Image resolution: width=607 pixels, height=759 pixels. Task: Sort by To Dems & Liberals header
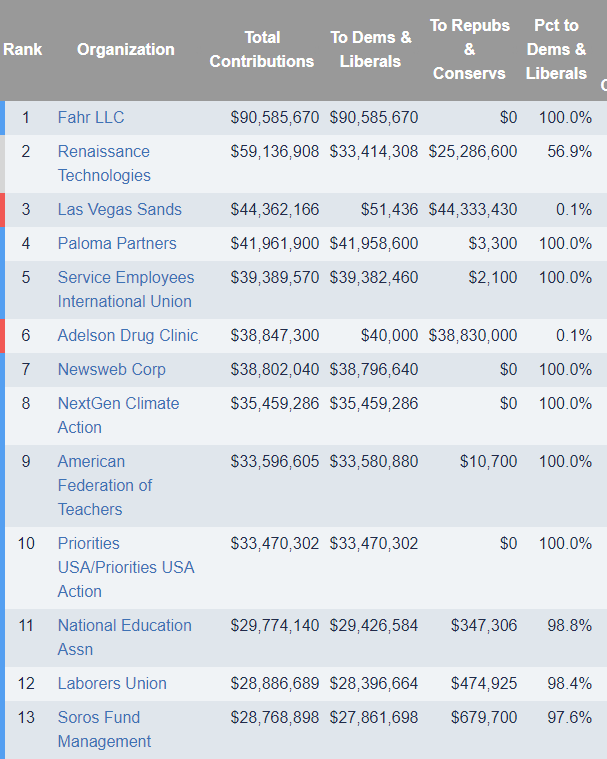[x=370, y=49]
